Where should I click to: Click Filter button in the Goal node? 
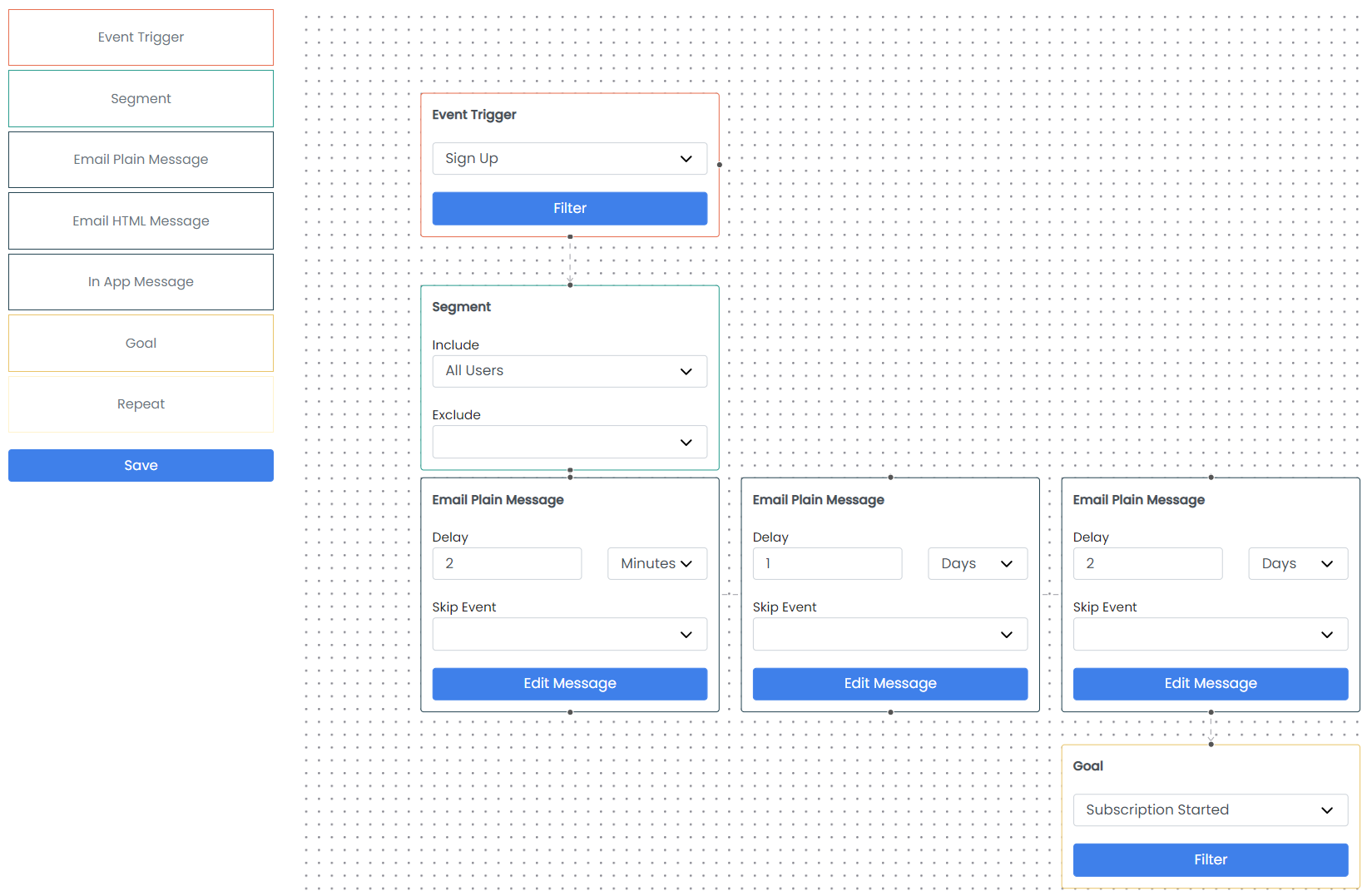tap(1211, 860)
